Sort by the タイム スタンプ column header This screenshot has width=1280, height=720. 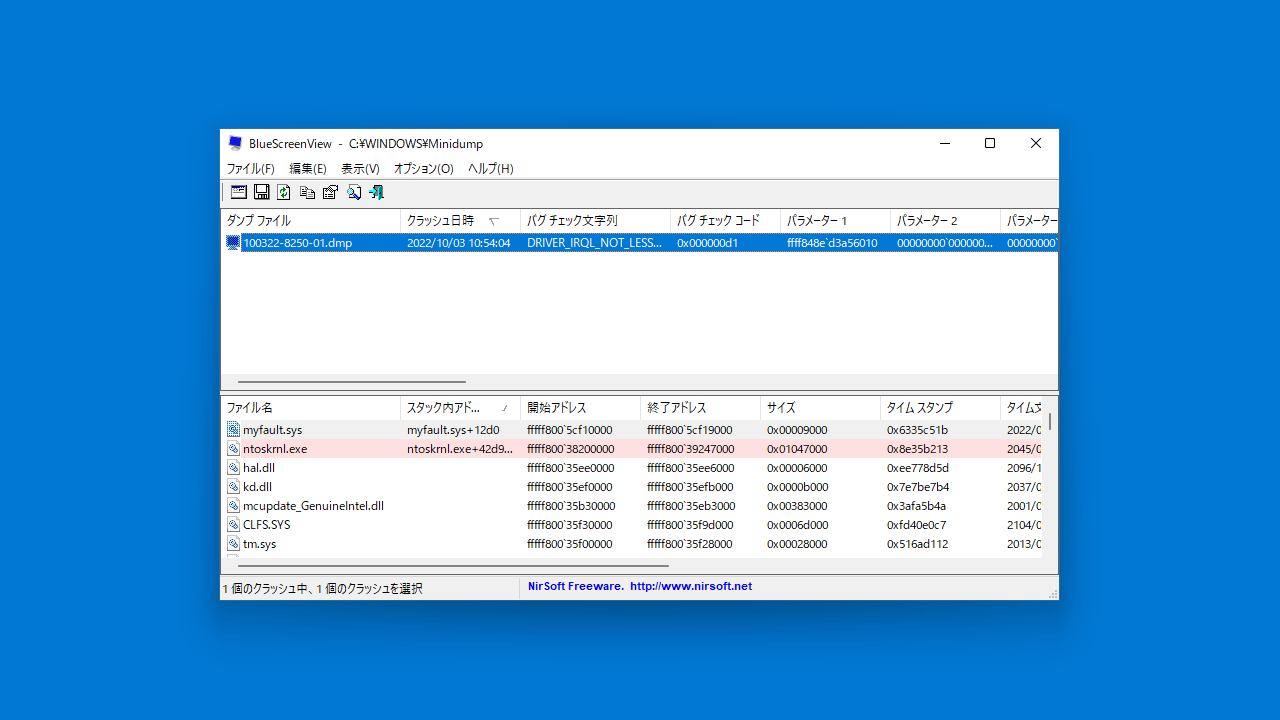coord(940,408)
